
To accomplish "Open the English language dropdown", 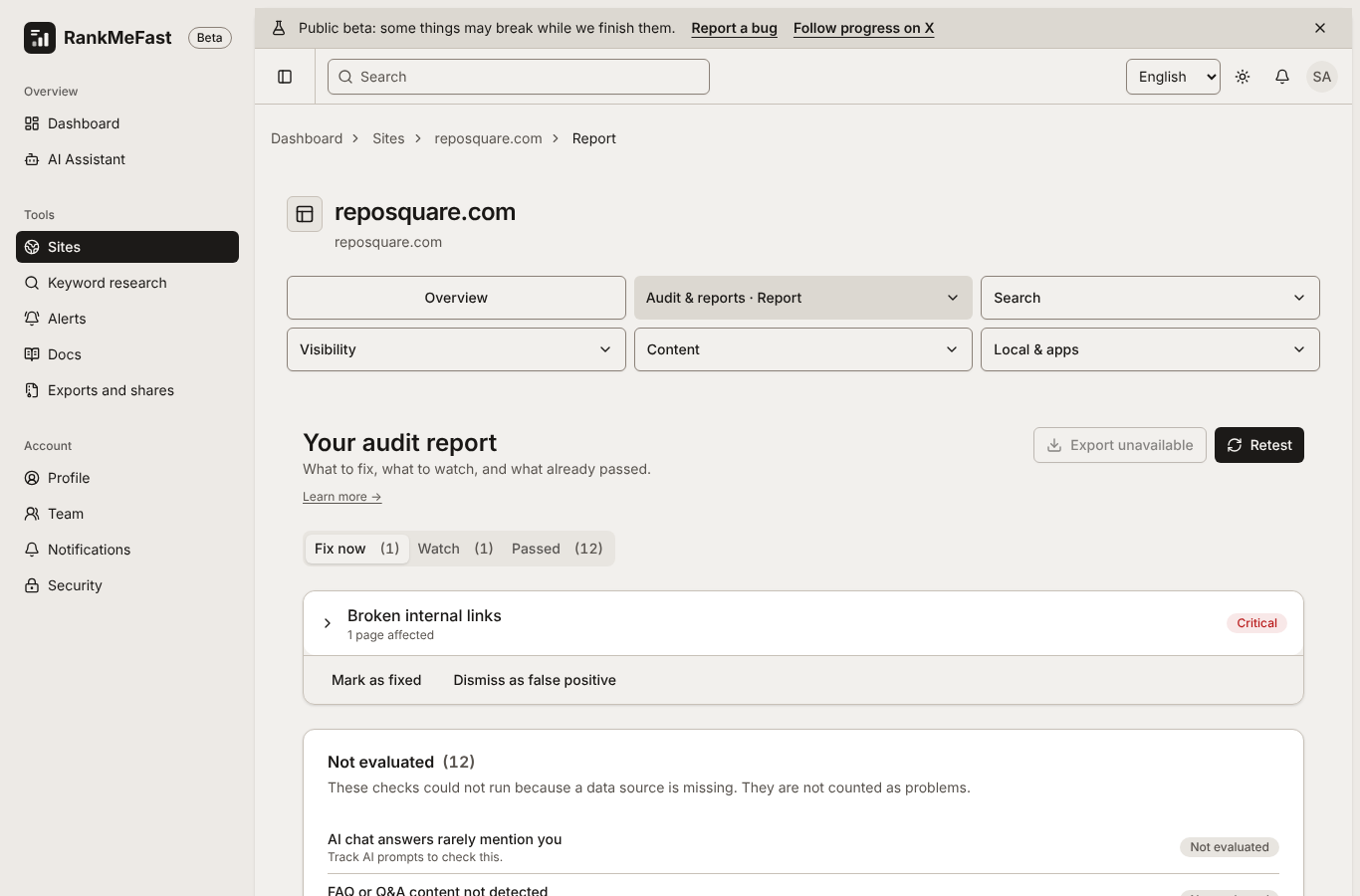I will 1173,77.
